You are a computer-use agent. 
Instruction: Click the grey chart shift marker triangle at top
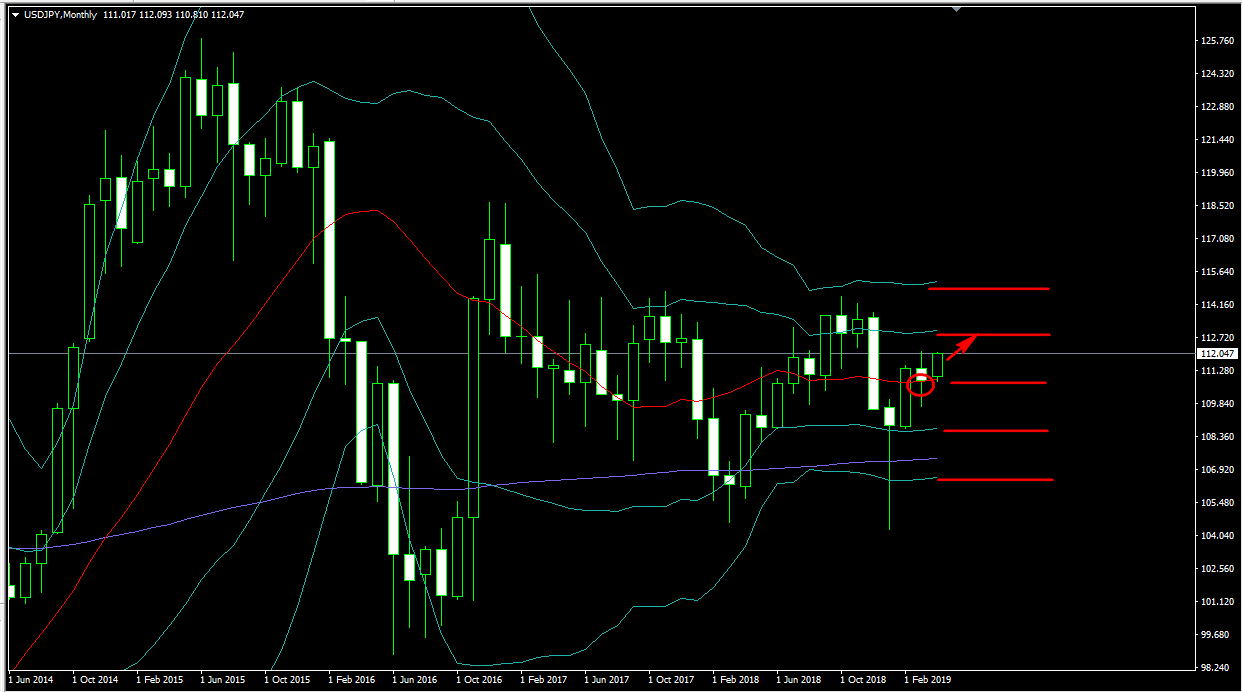tap(957, 10)
